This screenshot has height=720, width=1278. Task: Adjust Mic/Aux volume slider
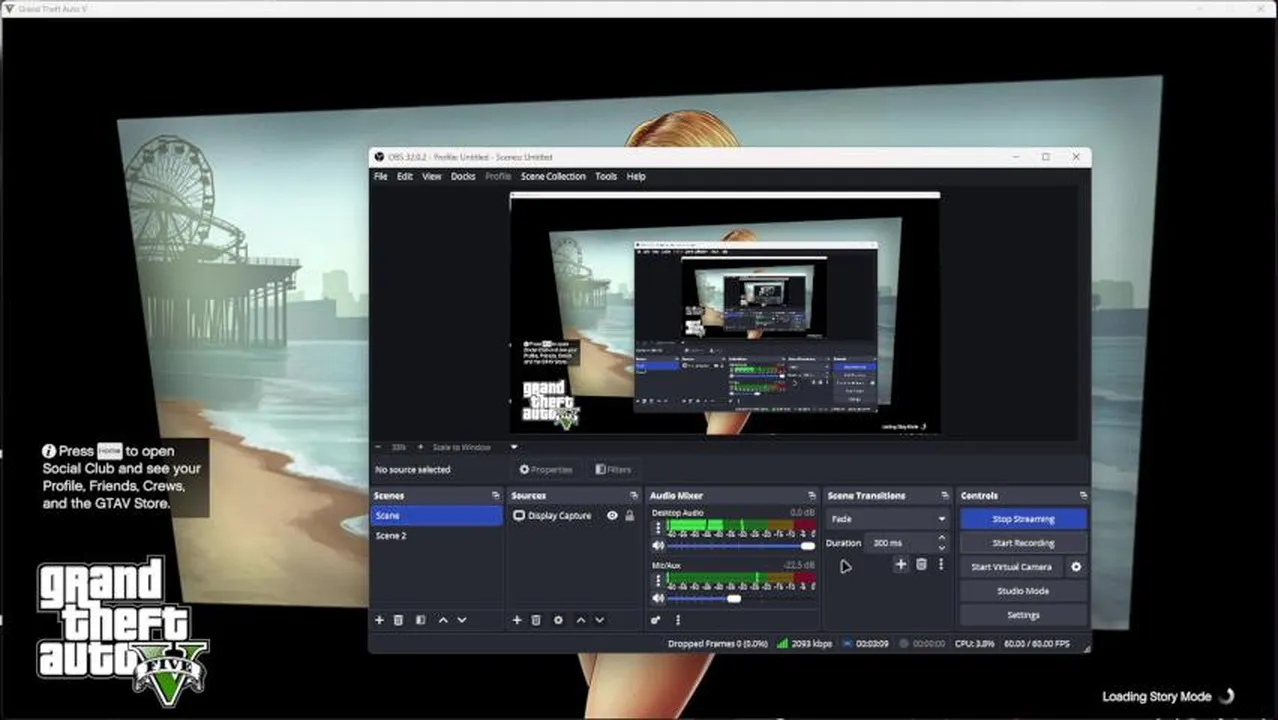click(740, 598)
